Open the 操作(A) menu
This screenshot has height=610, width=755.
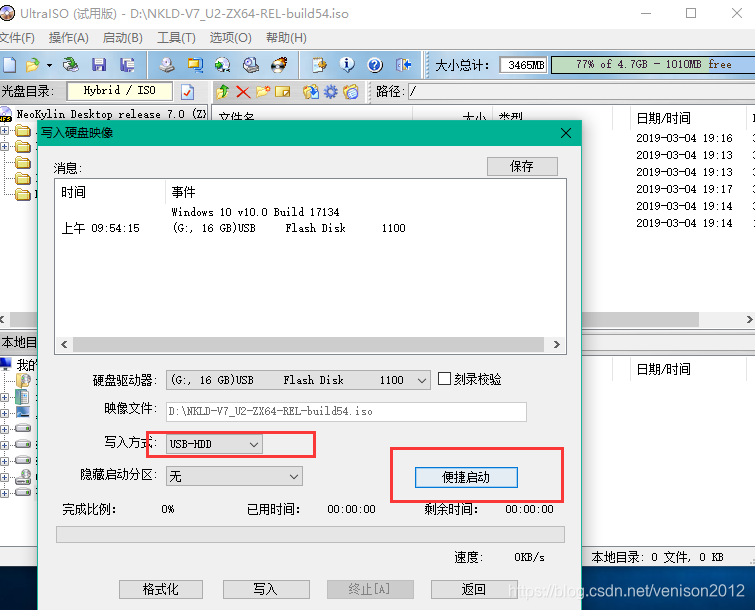pos(68,38)
